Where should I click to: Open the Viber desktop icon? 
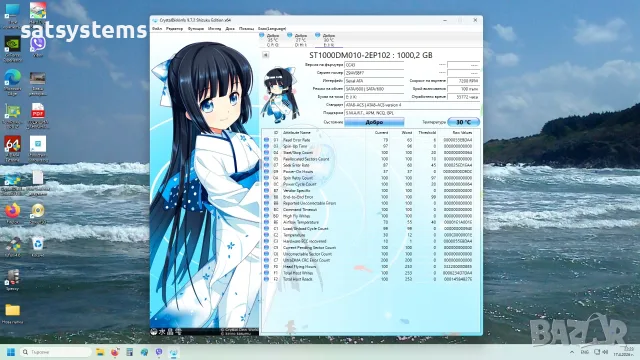coord(38,46)
